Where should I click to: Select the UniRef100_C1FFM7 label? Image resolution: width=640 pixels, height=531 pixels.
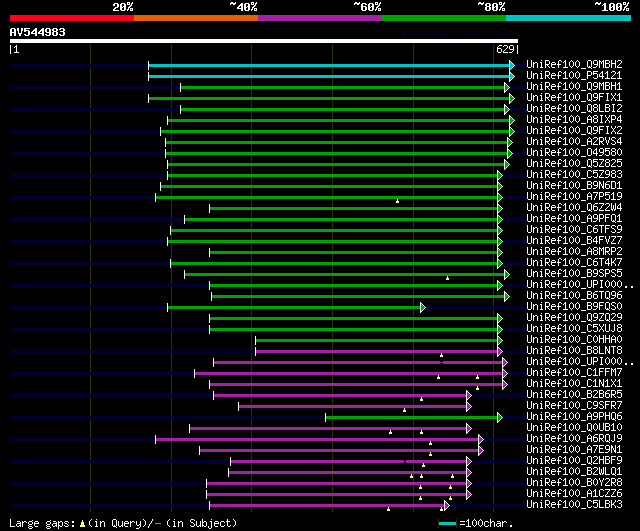574,373
